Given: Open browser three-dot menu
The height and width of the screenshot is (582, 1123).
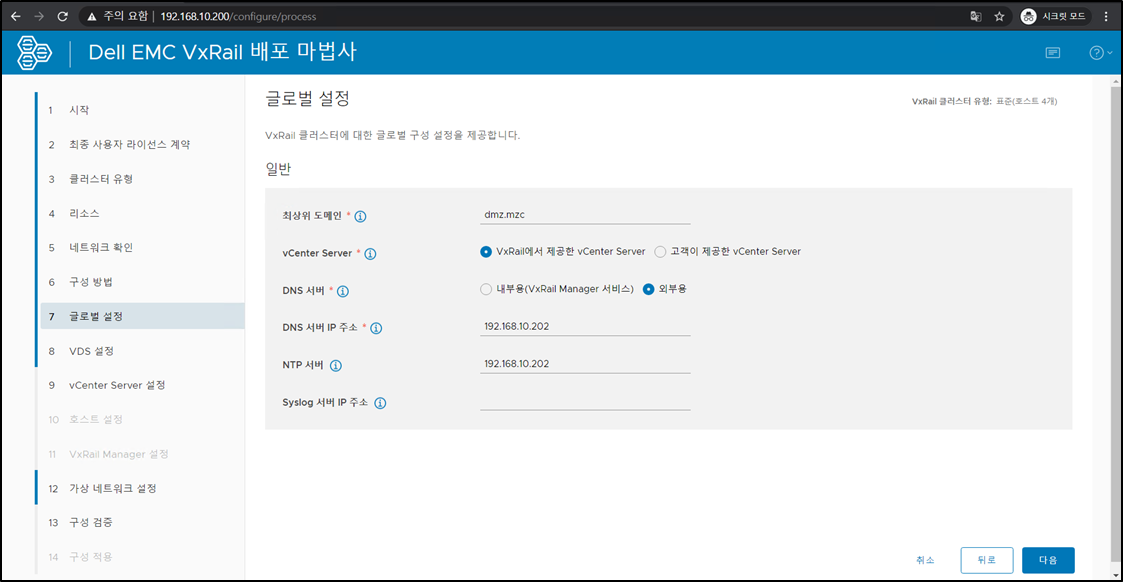Looking at the screenshot, I should [1106, 16].
